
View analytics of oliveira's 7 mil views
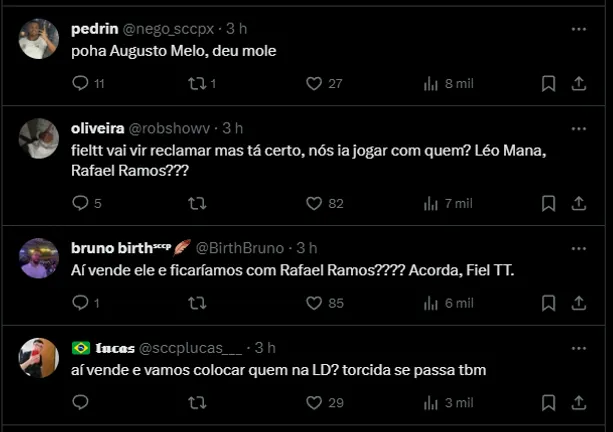(432, 203)
